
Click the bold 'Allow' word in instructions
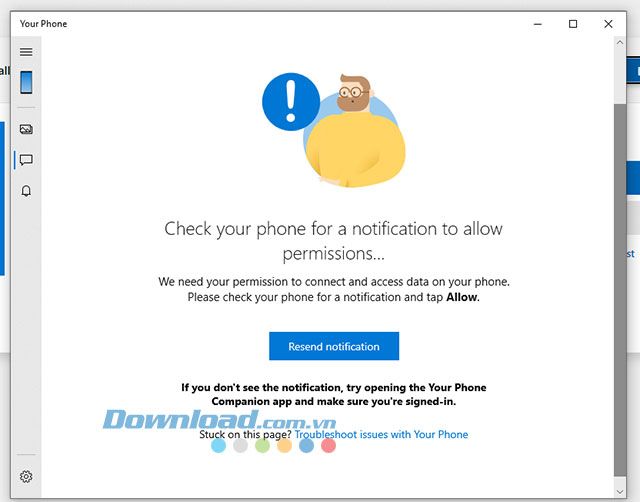coord(462,297)
